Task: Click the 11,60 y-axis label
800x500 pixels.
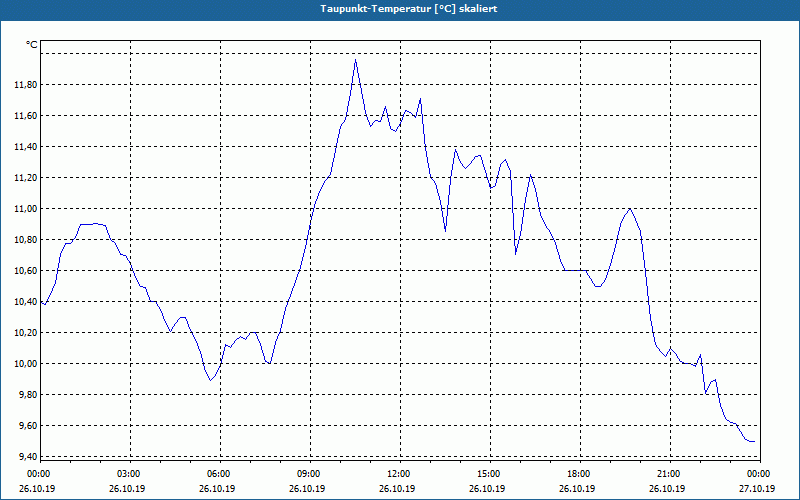Action: pyautogui.click(x=26, y=116)
